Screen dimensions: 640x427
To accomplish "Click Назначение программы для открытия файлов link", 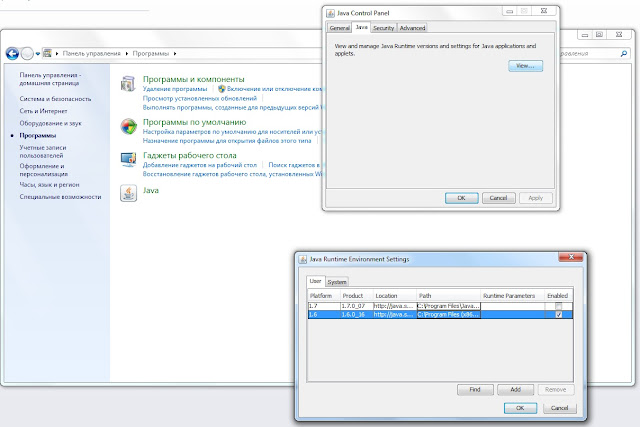I will (227, 141).
